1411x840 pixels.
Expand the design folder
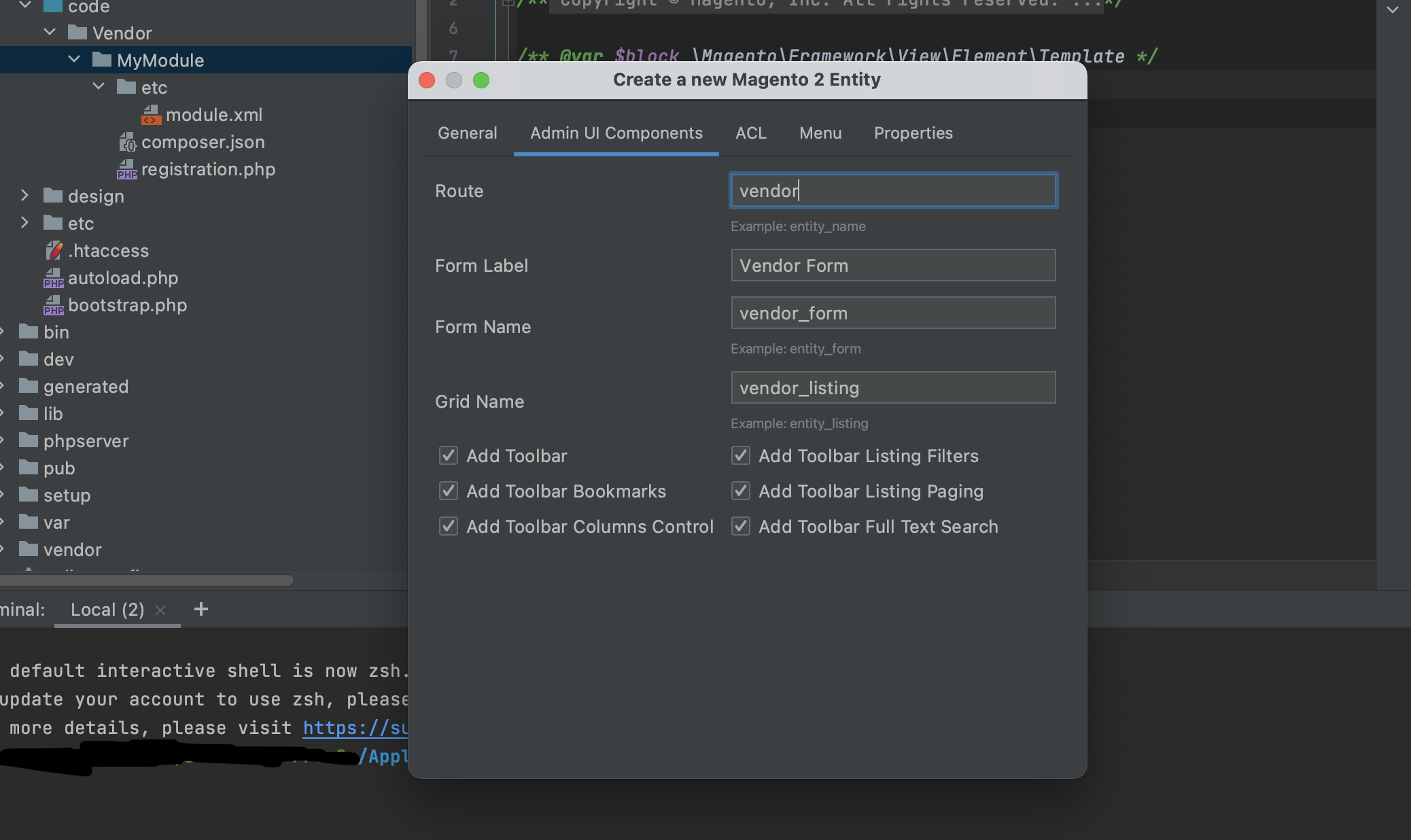[x=25, y=196]
